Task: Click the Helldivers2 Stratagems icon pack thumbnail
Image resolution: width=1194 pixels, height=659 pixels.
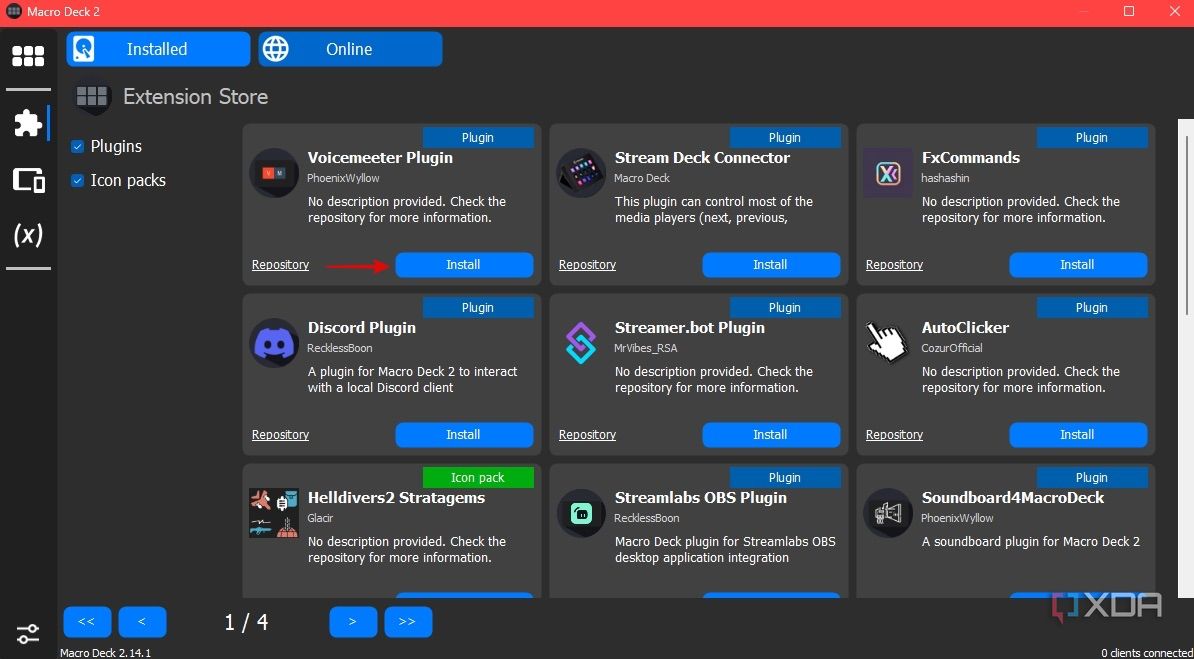Action: tap(274, 512)
